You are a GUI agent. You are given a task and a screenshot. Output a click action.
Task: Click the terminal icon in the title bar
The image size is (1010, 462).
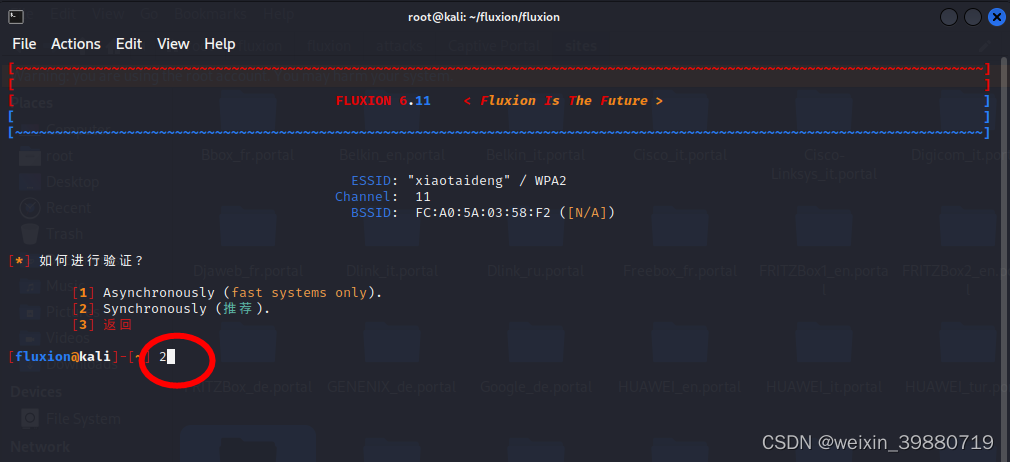pos(17,17)
